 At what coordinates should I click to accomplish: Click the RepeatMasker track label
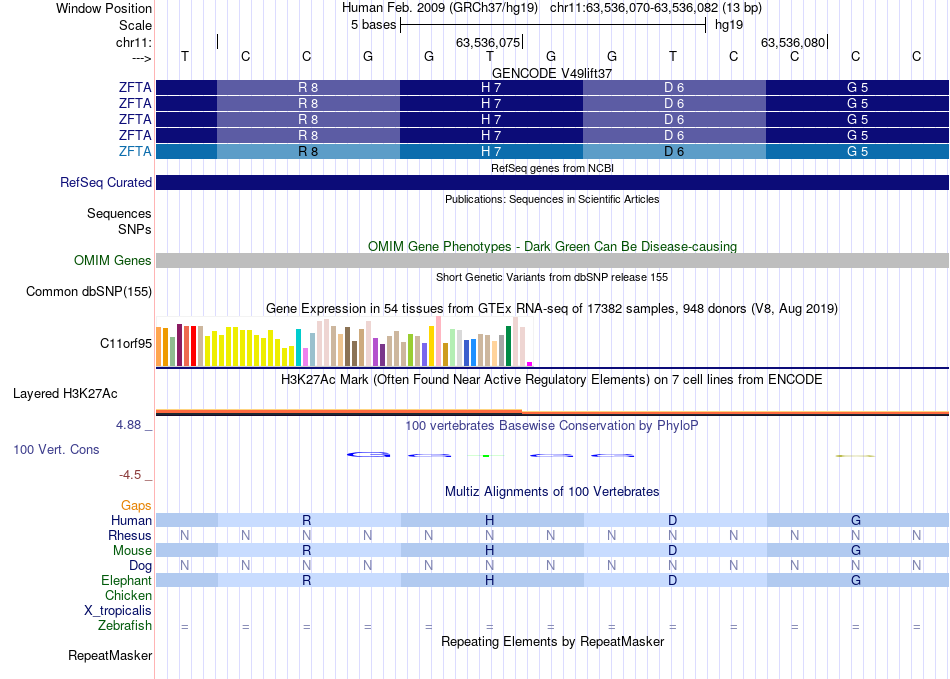point(110,655)
